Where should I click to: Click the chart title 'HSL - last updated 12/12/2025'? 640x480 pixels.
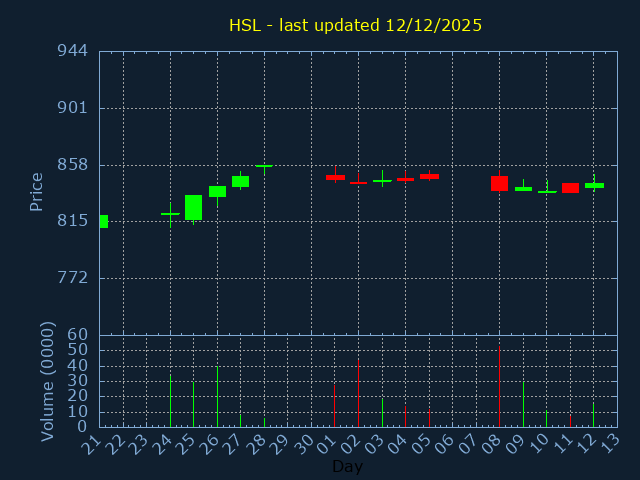point(355,25)
